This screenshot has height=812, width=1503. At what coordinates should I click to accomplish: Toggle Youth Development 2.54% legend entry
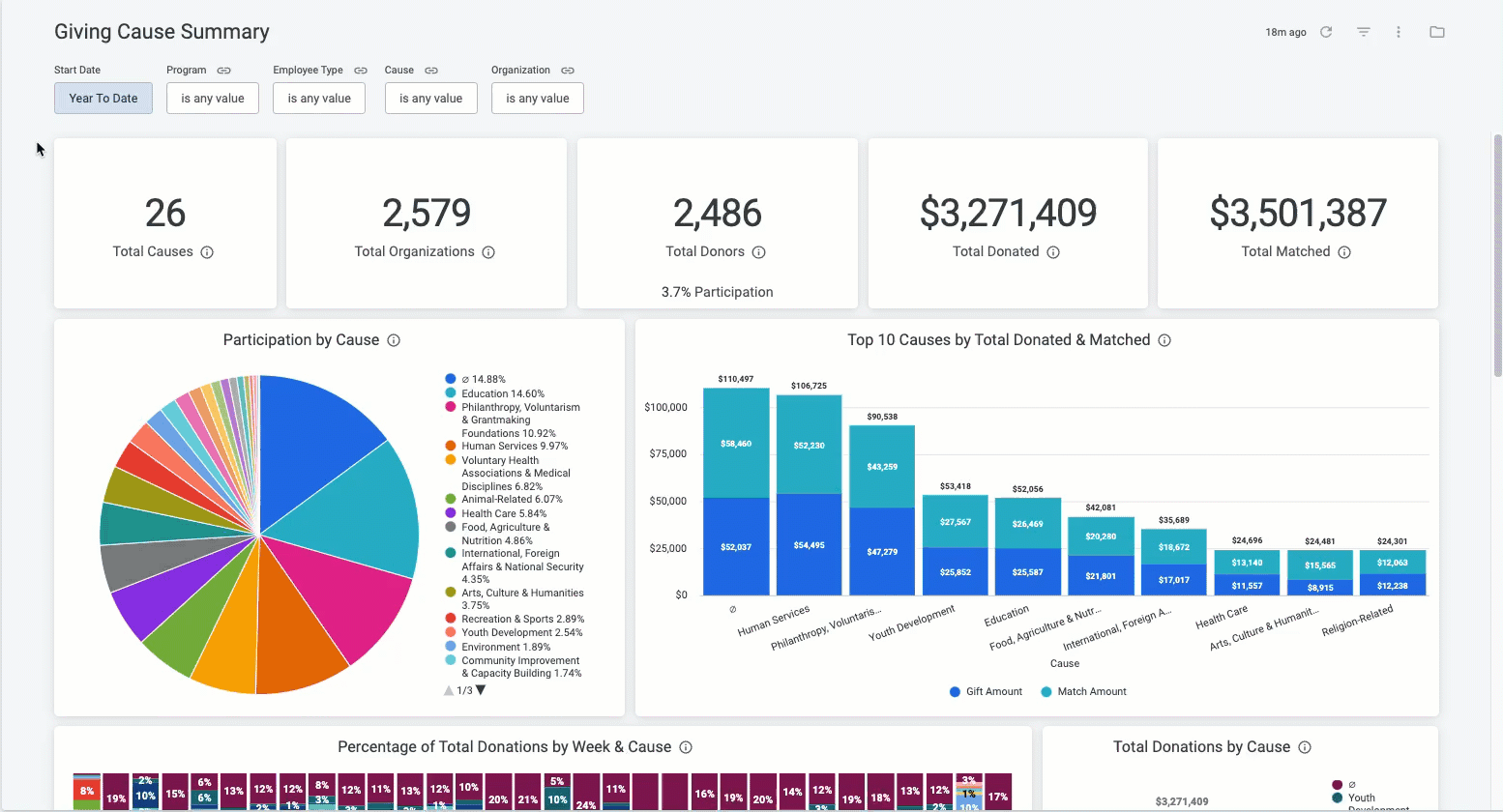514,632
